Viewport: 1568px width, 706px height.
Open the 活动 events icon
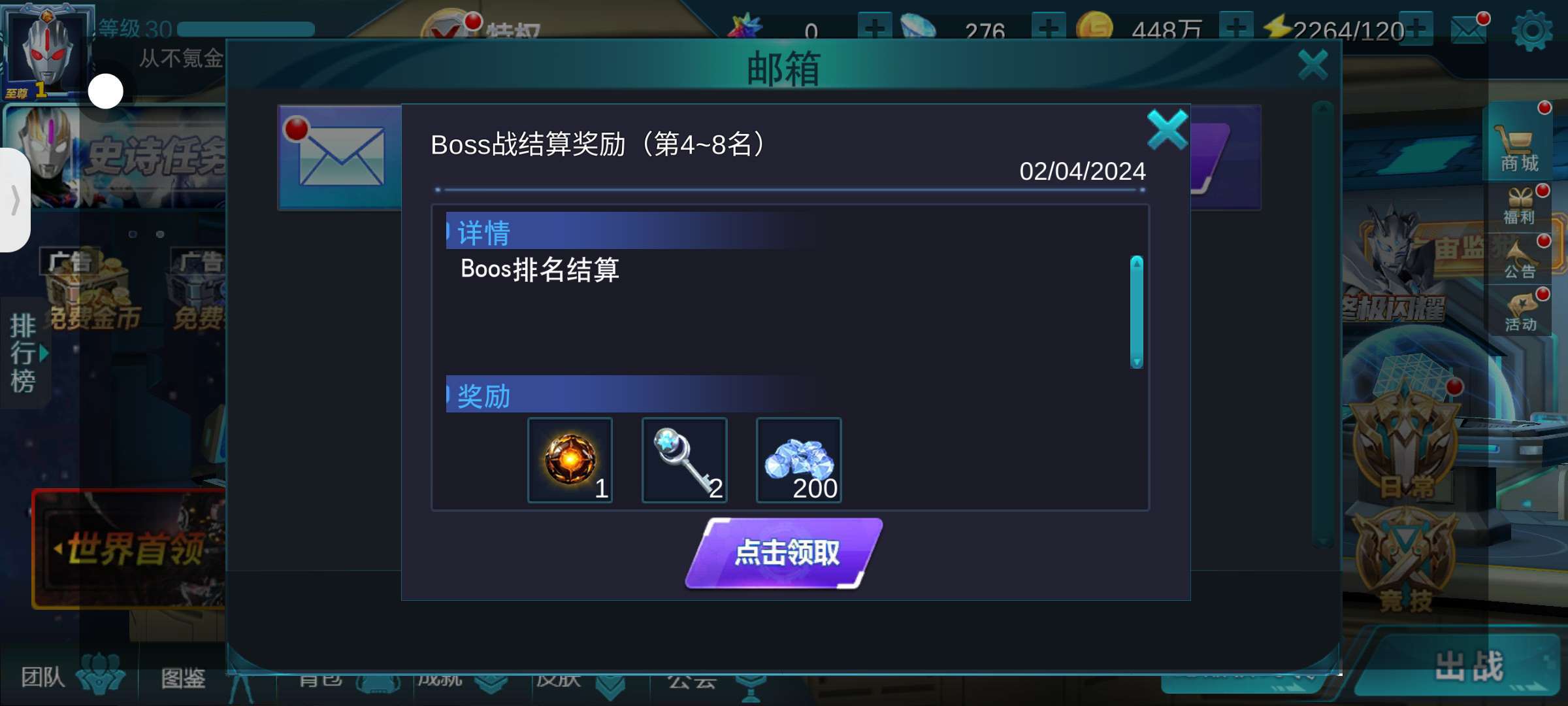[1519, 312]
